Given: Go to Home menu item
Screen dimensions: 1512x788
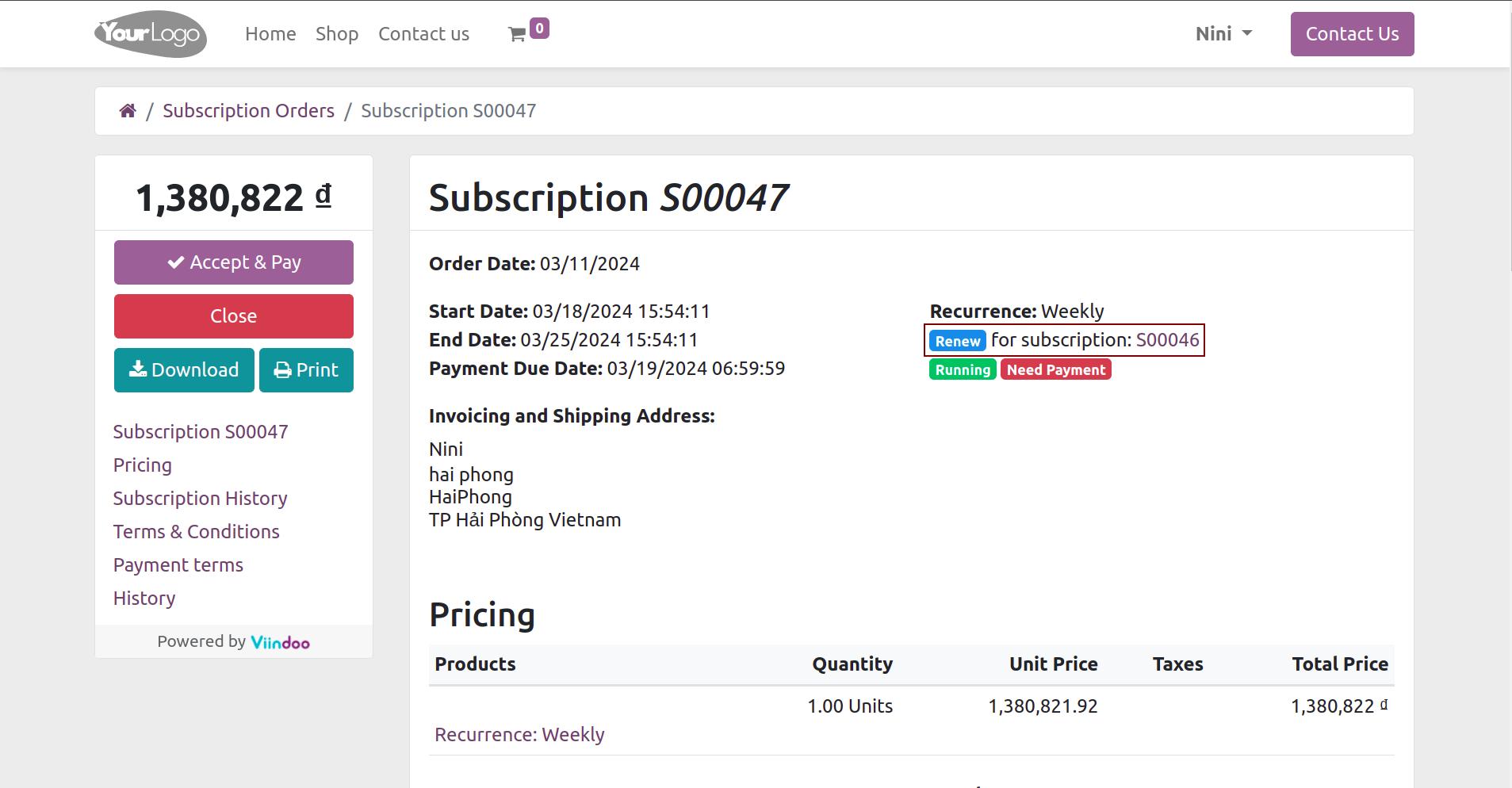Looking at the screenshot, I should (x=270, y=34).
